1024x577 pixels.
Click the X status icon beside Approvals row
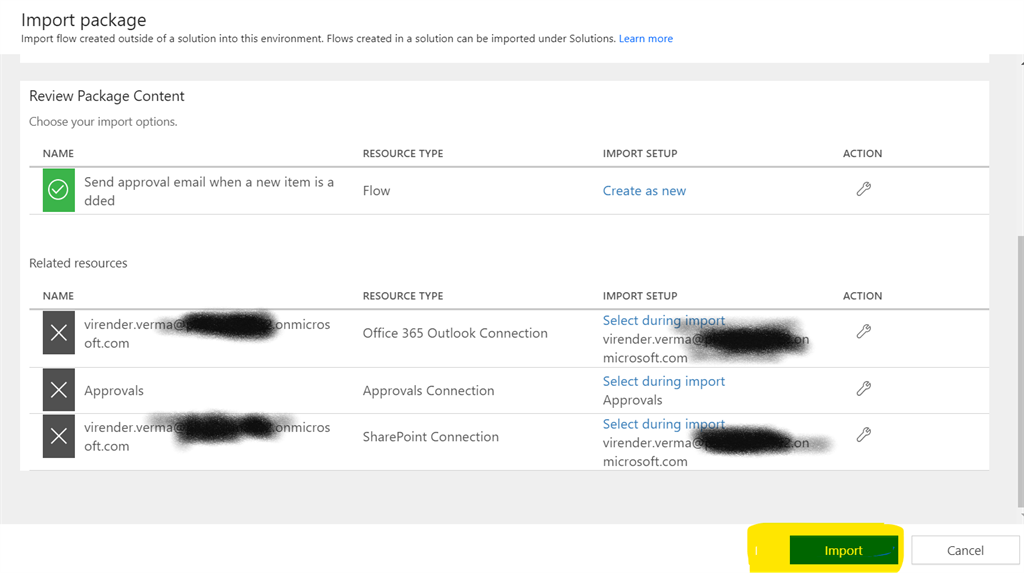pyautogui.click(x=59, y=390)
